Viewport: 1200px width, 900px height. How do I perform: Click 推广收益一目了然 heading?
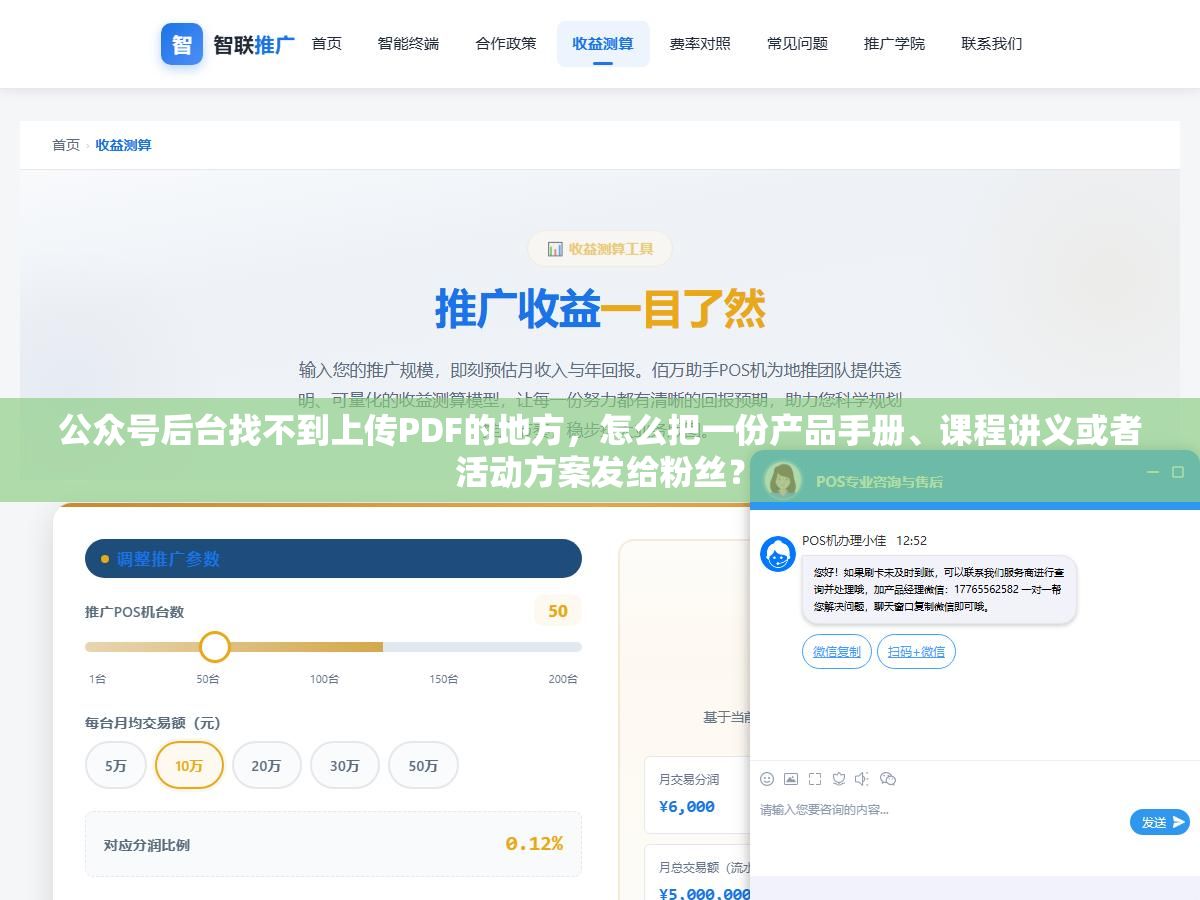pyautogui.click(x=600, y=309)
